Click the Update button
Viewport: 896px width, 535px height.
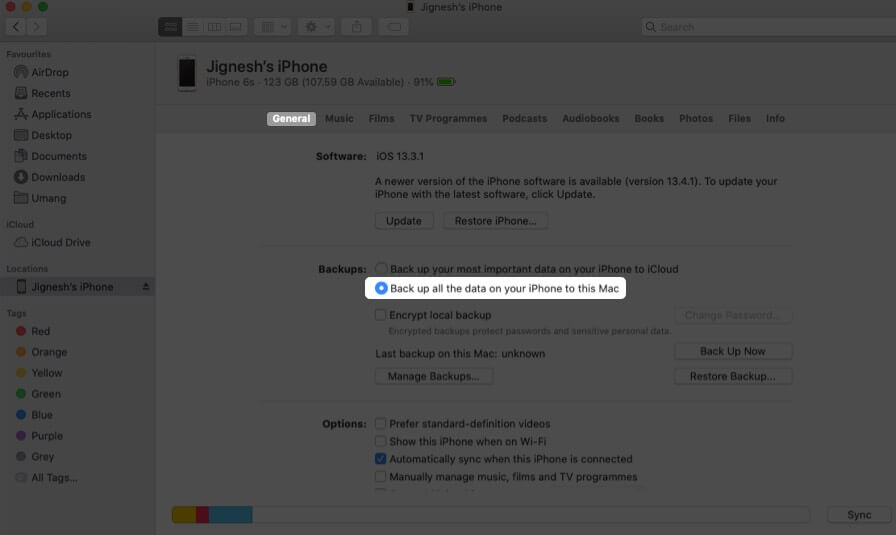click(x=403, y=221)
